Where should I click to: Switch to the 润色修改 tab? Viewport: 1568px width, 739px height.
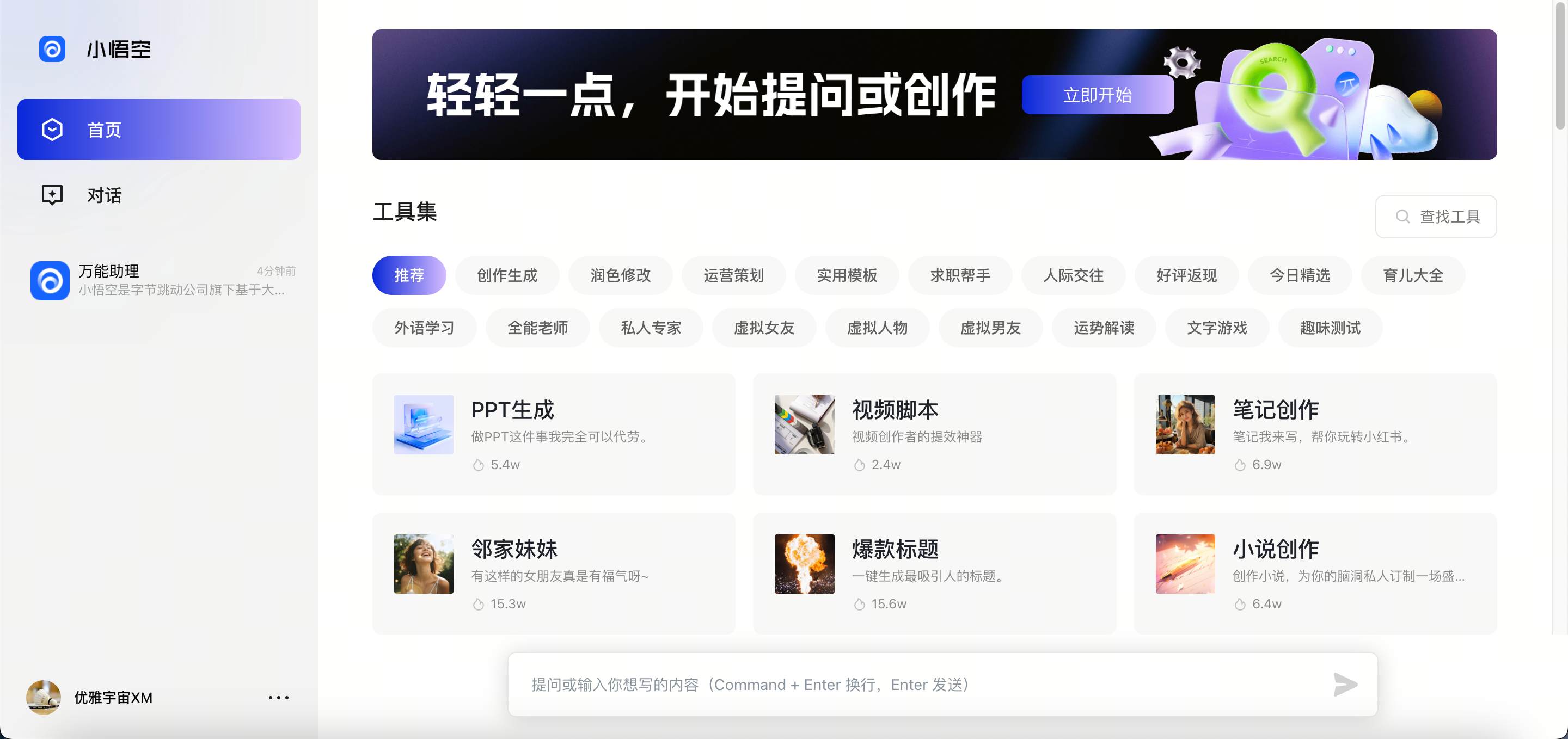pos(620,275)
